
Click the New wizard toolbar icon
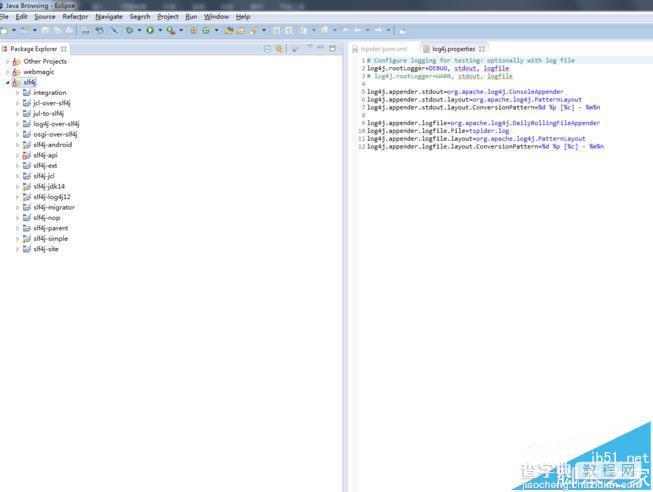coord(5,30)
